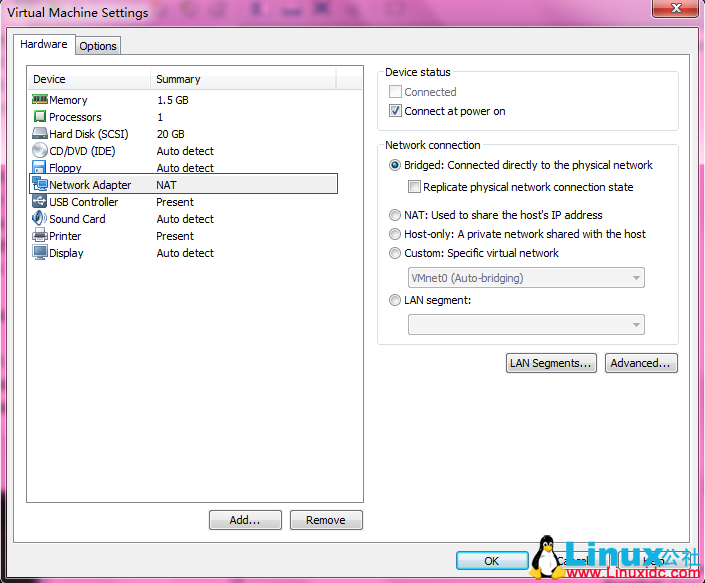705x583 pixels.
Task: Click CD/DVD Auto detect summary
Action: point(185,151)
